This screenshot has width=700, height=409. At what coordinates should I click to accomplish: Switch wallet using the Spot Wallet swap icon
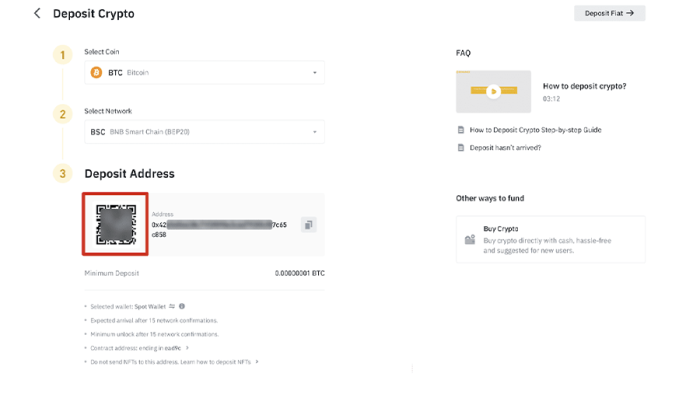[172, 306]
